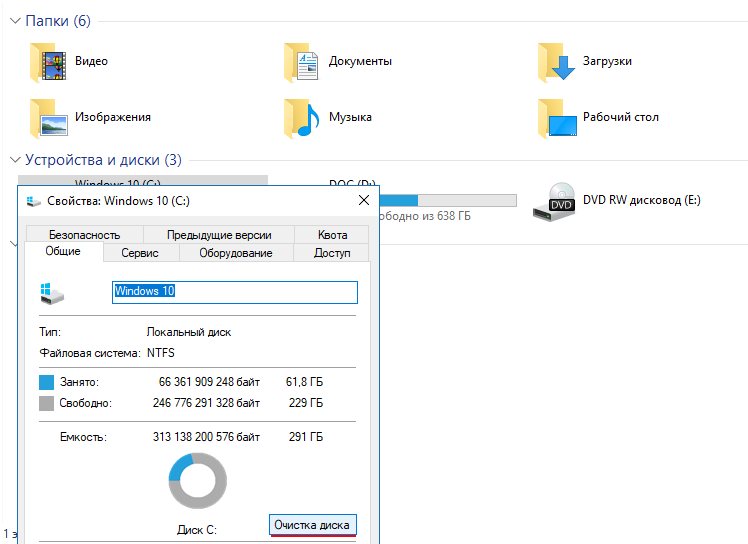The height and width of the screenshot is (544, 748).
Task: Switch to the Доступ tab
Action: point(332,253)
